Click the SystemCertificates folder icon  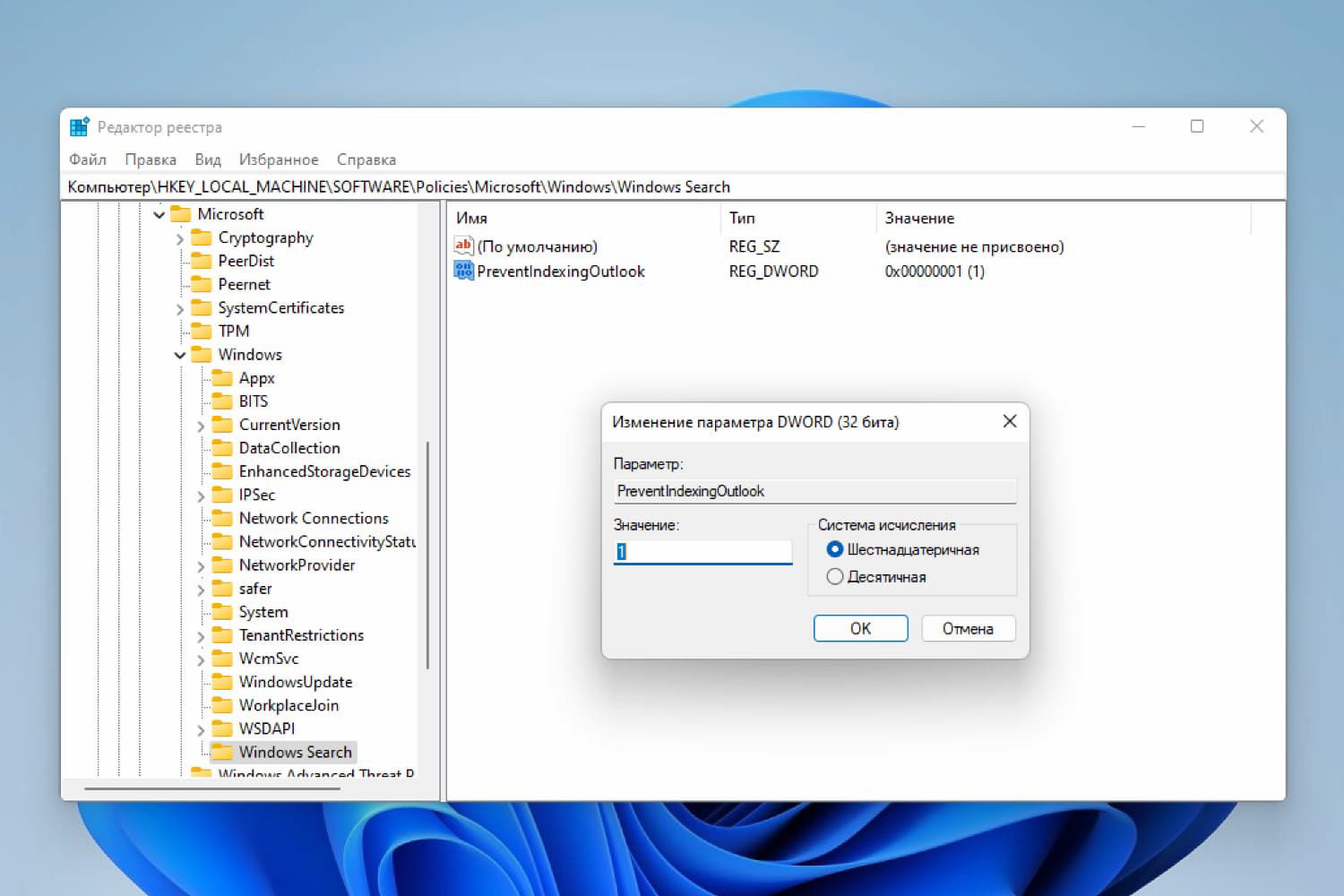202,307
